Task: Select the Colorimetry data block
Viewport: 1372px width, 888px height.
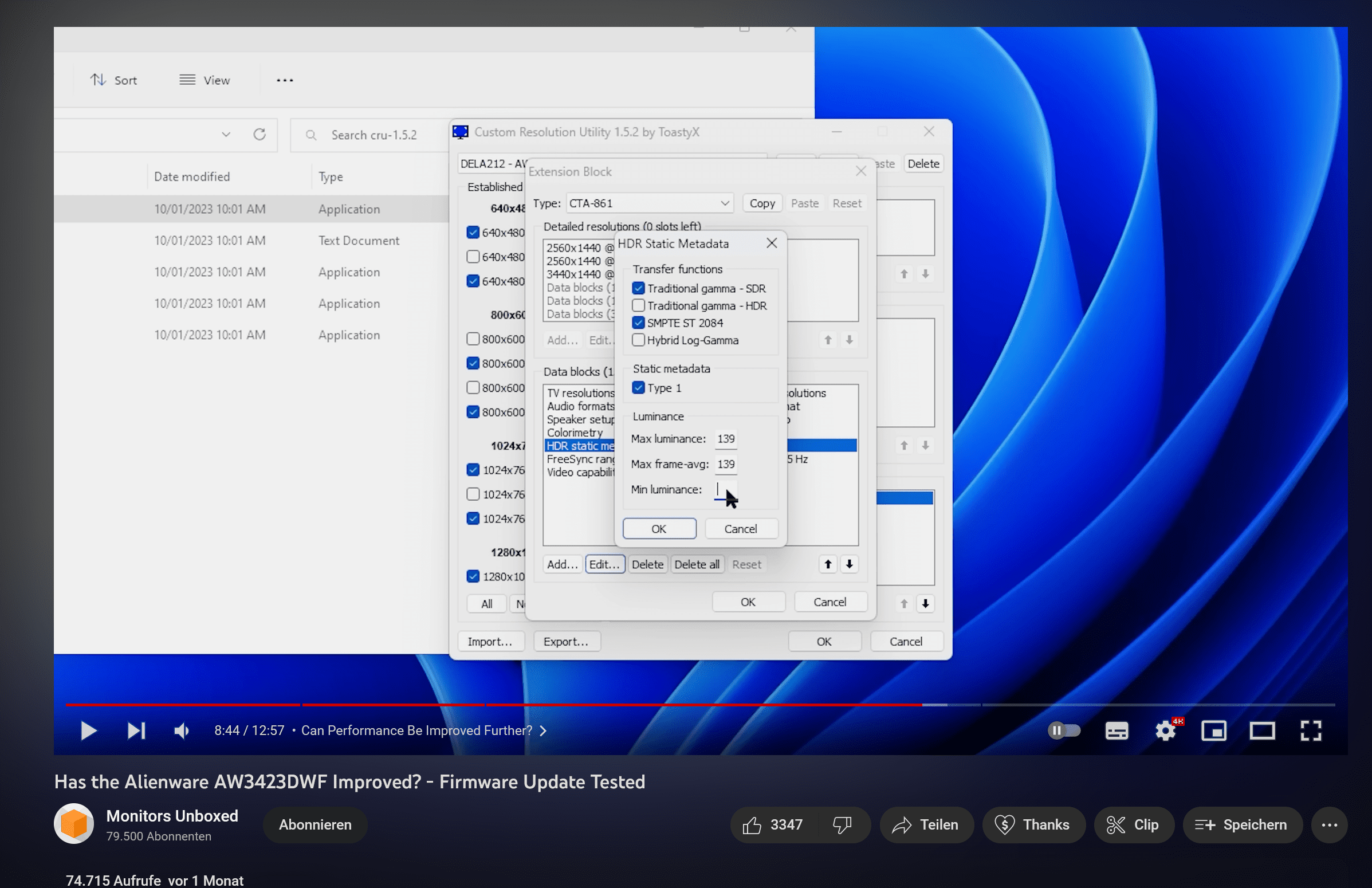Action: pos(575,433)
